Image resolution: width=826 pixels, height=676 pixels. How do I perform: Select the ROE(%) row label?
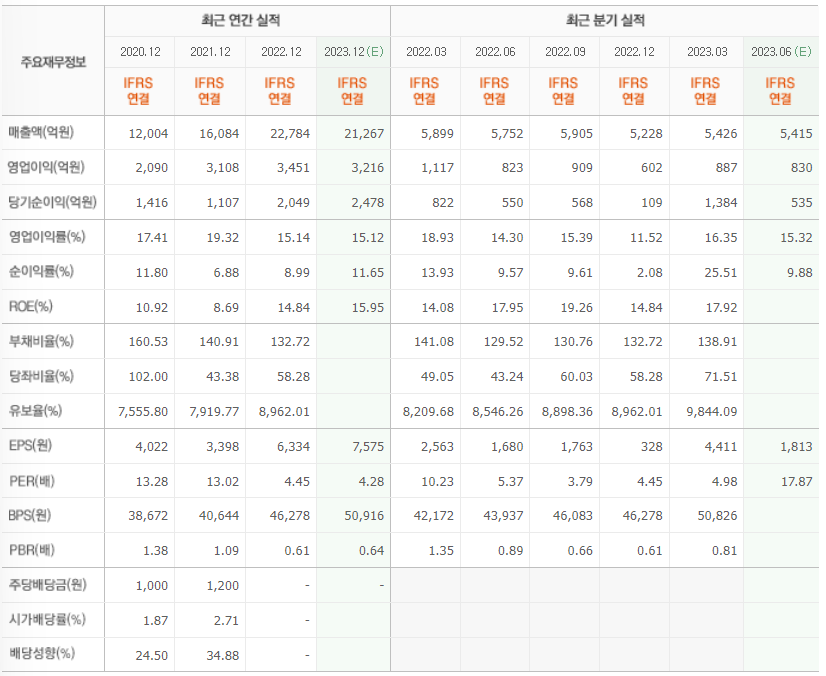(x=31, y=306)
